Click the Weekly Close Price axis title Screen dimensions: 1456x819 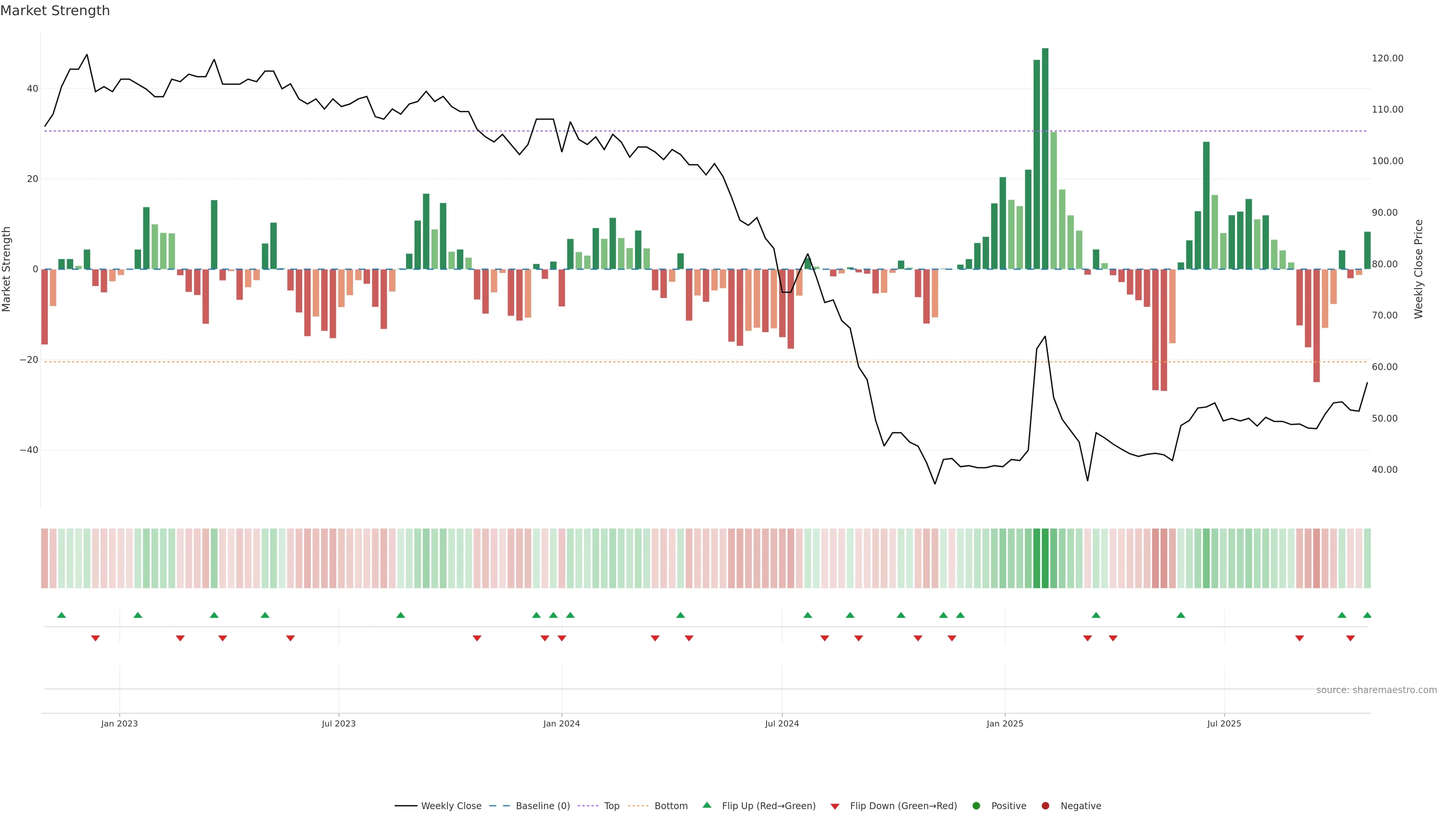[1418, 269]
